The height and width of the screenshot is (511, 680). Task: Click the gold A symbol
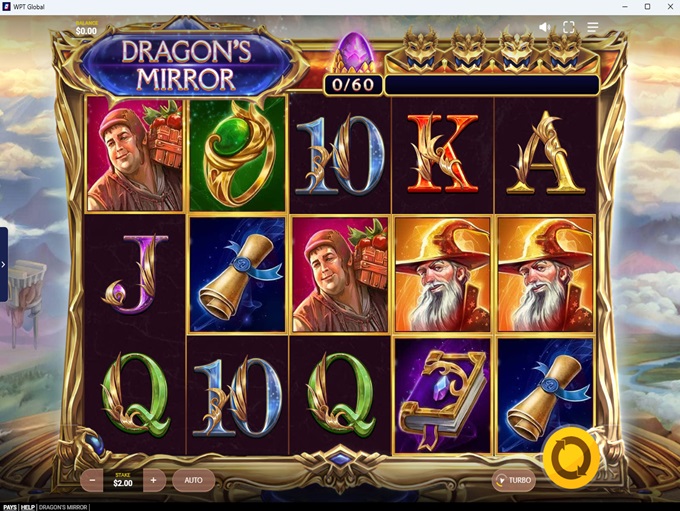pyautogui.click(x=546, y=153)
